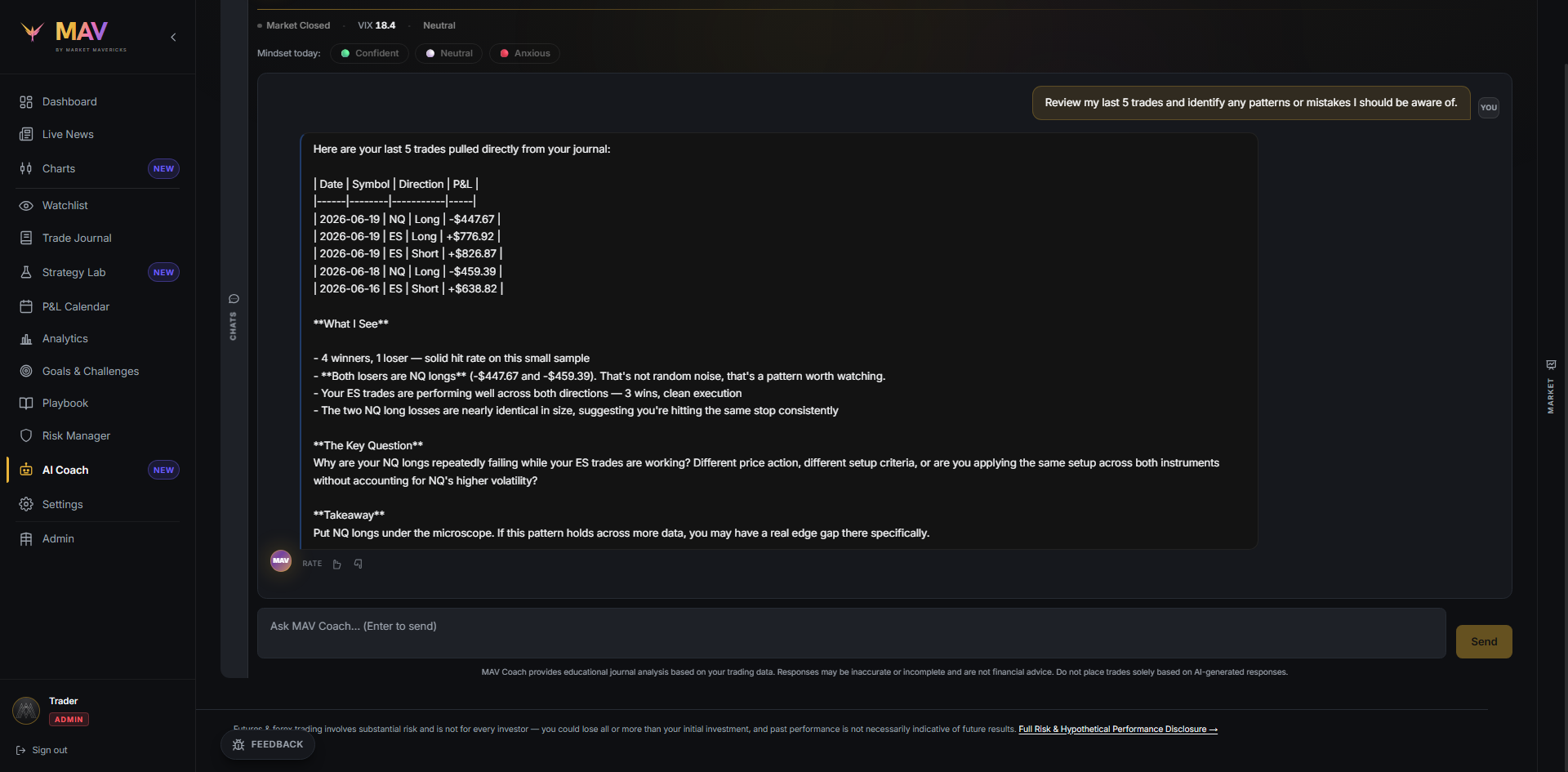Click the Send button

point(1484,641)
